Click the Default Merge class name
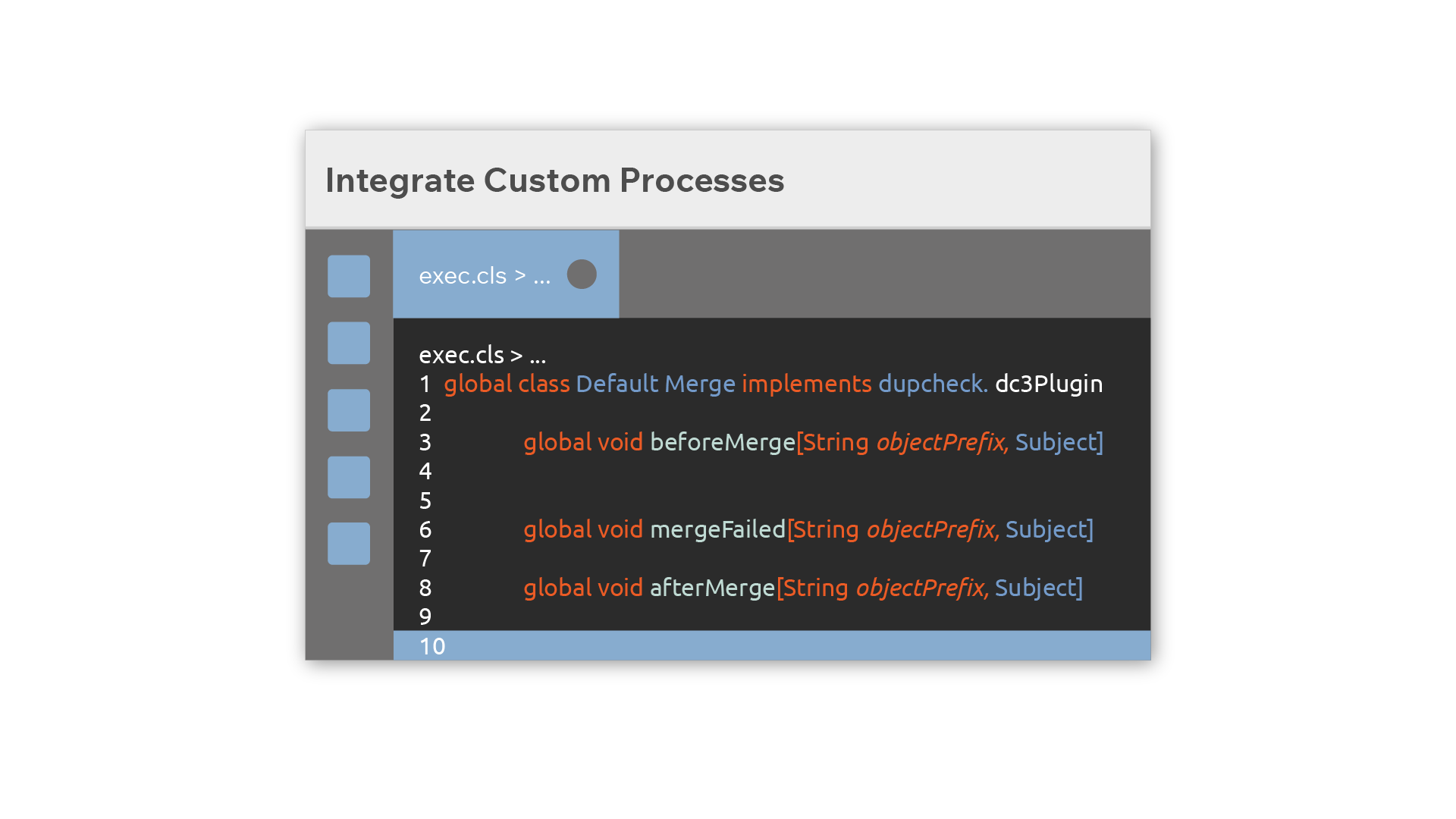 [655, 384]
